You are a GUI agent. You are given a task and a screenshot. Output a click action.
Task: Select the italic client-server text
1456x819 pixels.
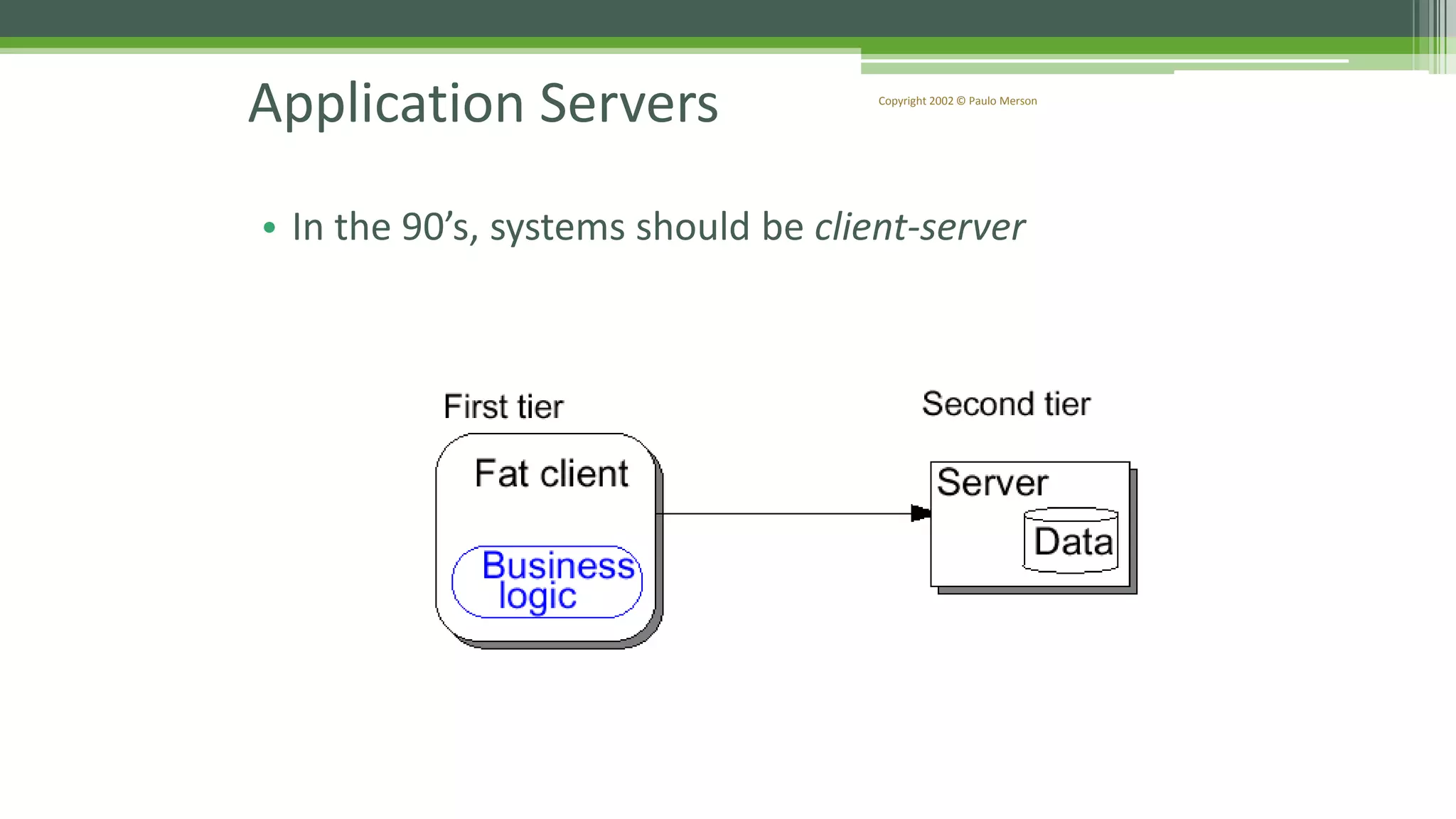point(919,227)
